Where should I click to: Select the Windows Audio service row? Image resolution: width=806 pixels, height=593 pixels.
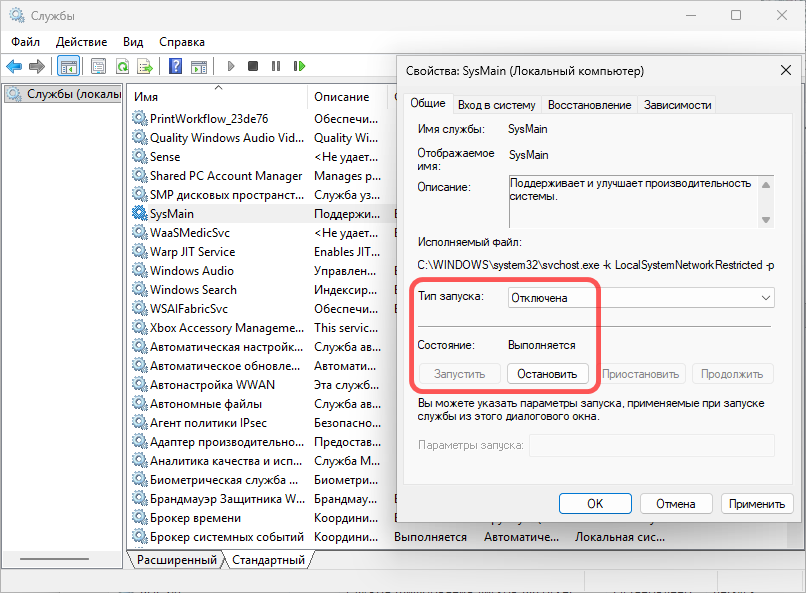(192, 271)
